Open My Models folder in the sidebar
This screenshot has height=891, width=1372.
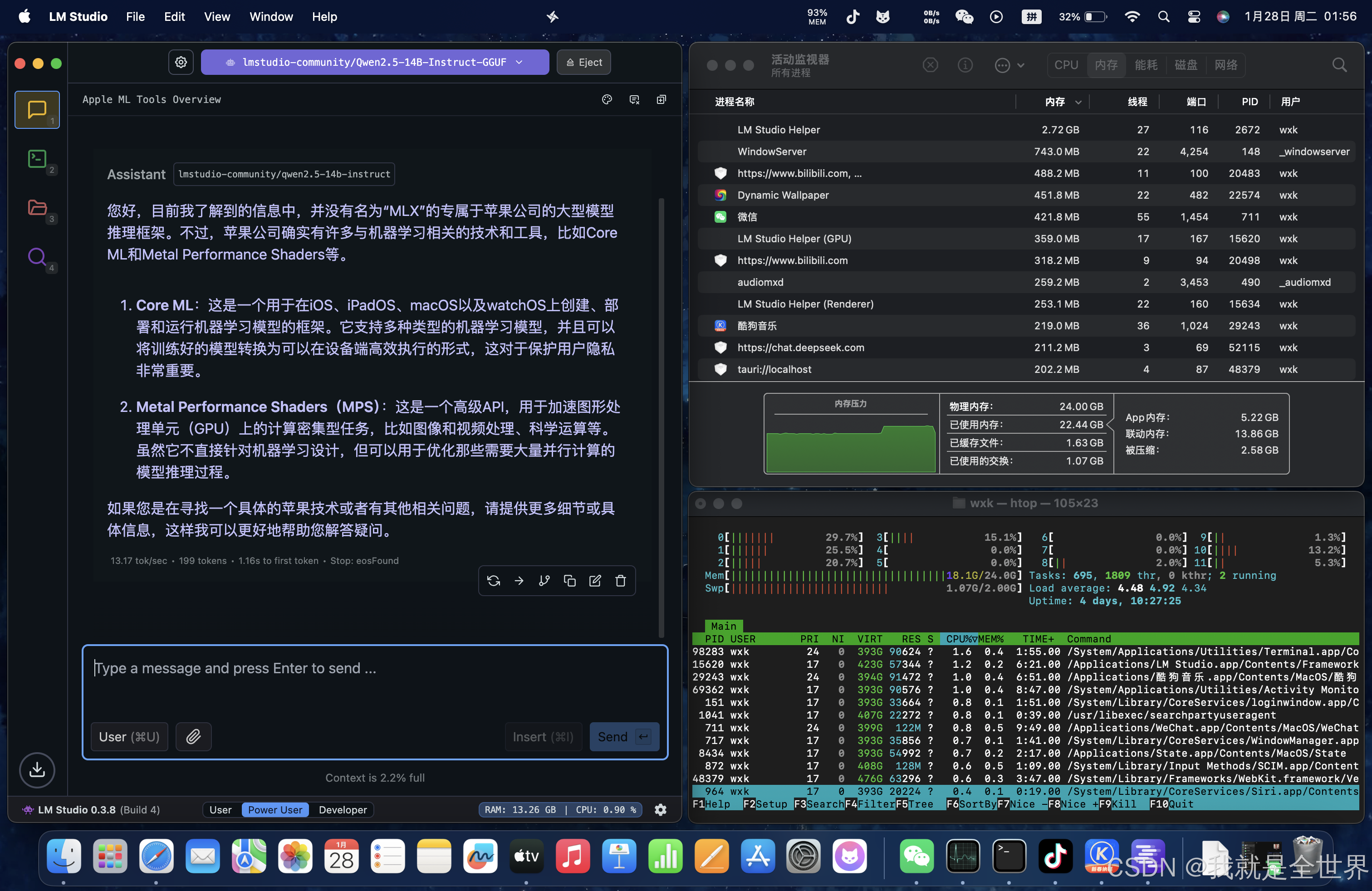[37, 209]
